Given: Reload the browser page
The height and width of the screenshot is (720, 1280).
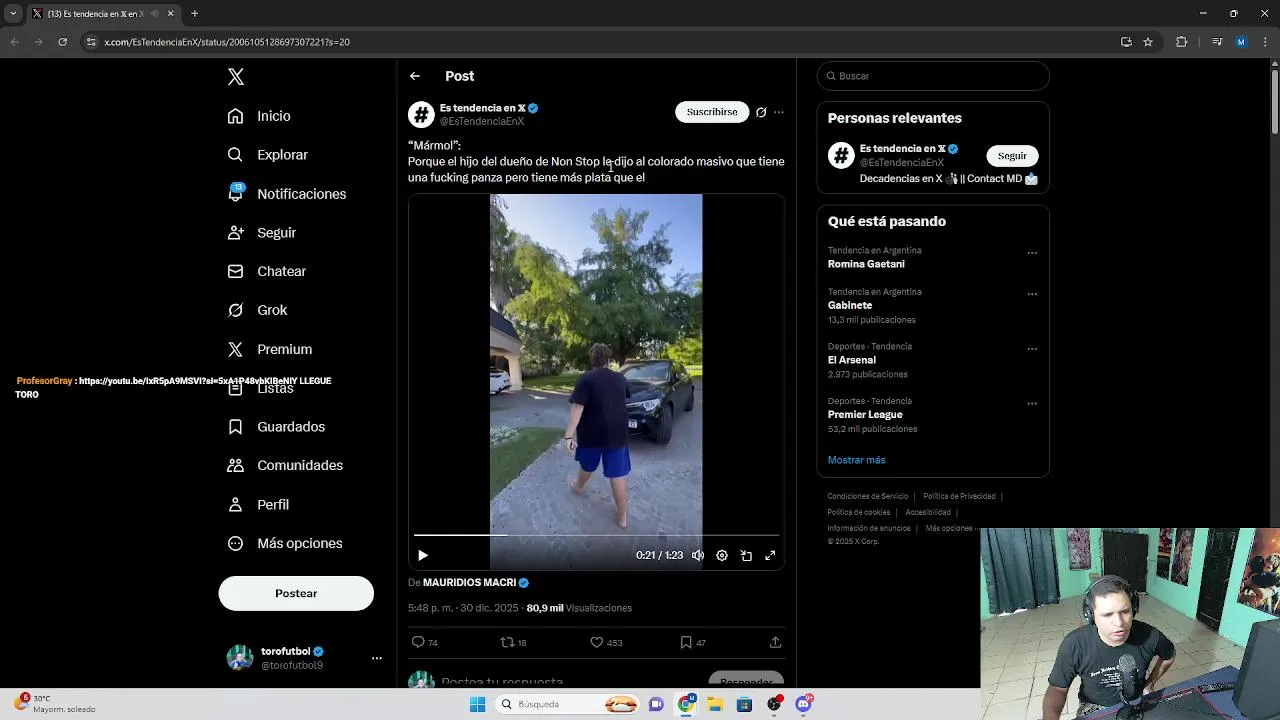Looking at the screenshot, I should tap(62, 42).
